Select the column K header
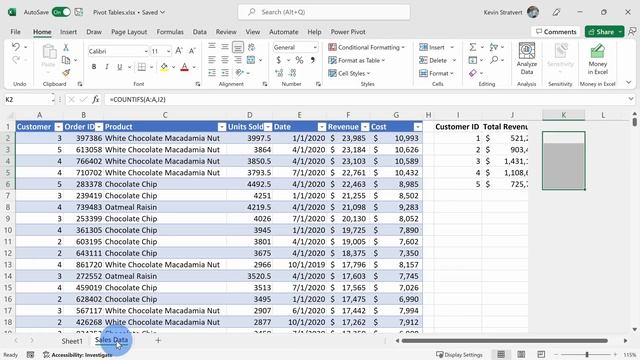 pos(563,115)
